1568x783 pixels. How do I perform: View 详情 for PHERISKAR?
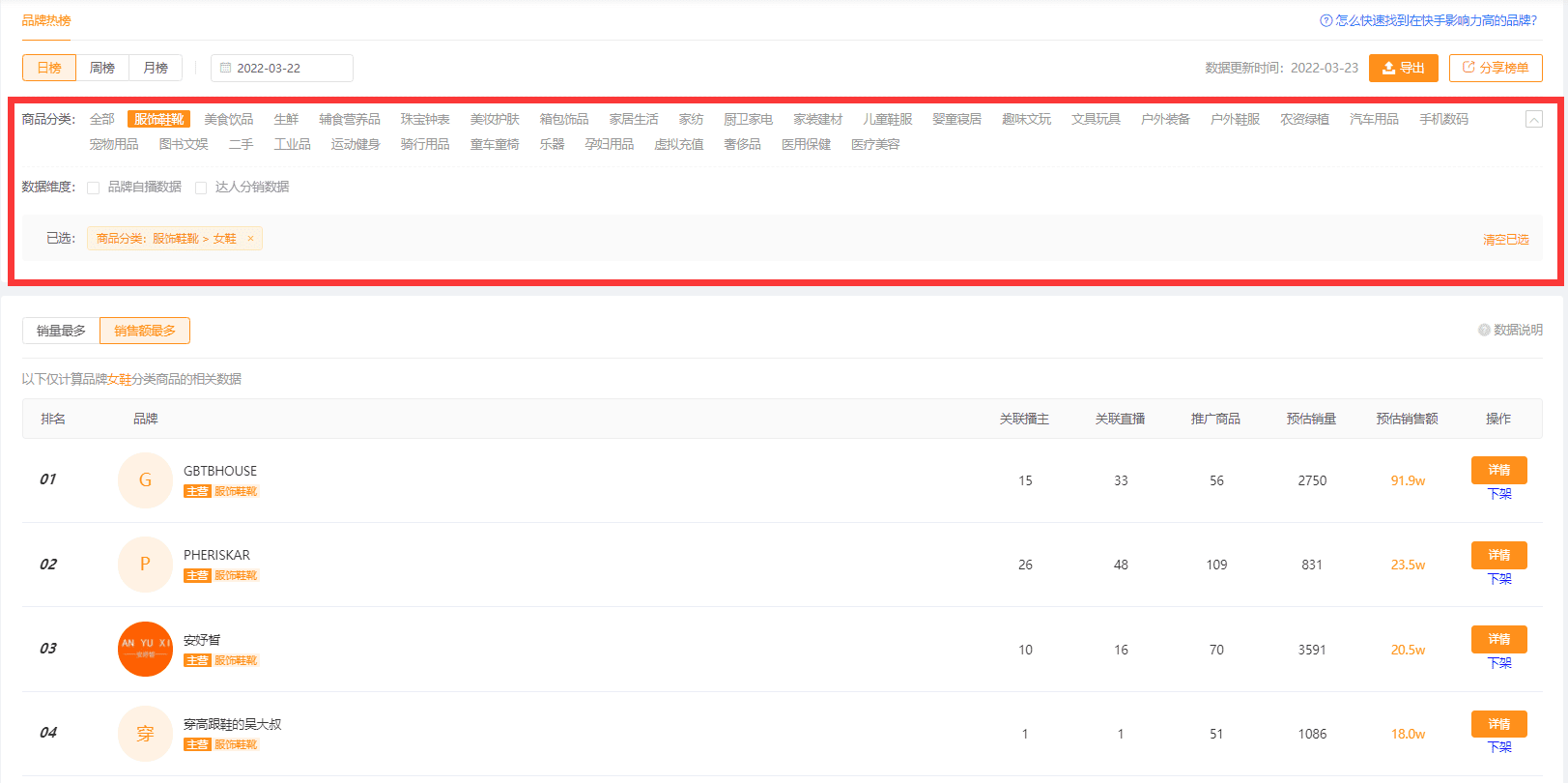(1499, 555)
